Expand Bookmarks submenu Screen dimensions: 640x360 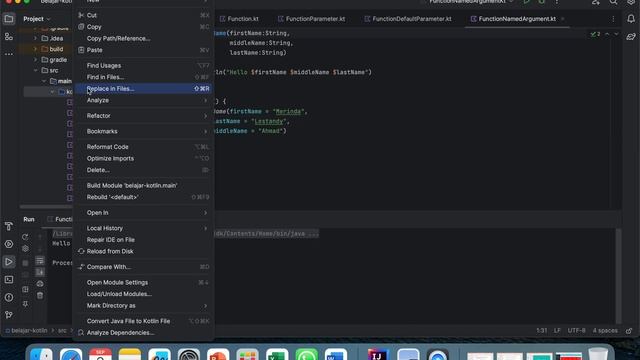coord(144,131)
